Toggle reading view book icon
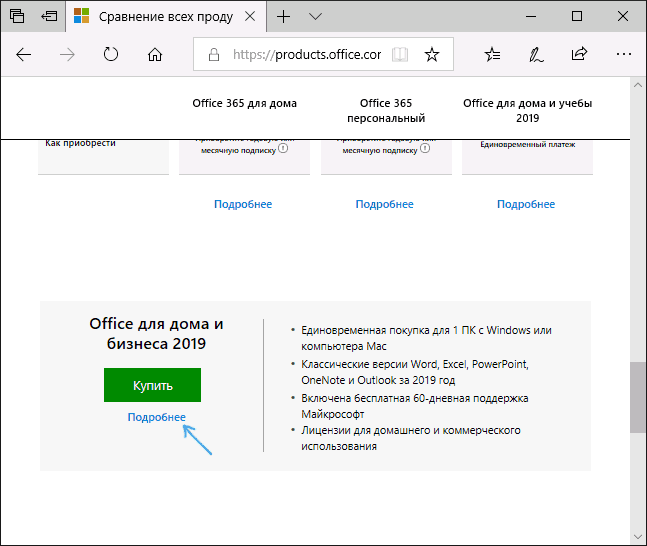The height and width of the screenshot is (546, 647). [400, 54]
